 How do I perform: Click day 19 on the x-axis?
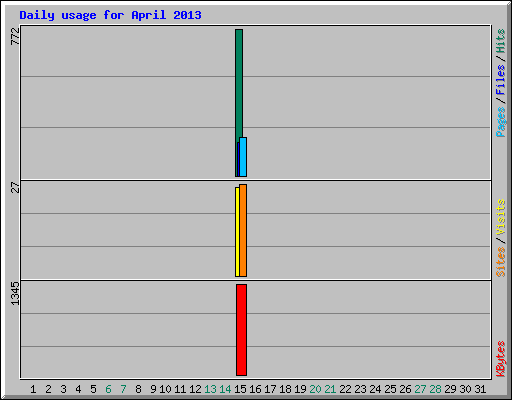pos(300,389)
